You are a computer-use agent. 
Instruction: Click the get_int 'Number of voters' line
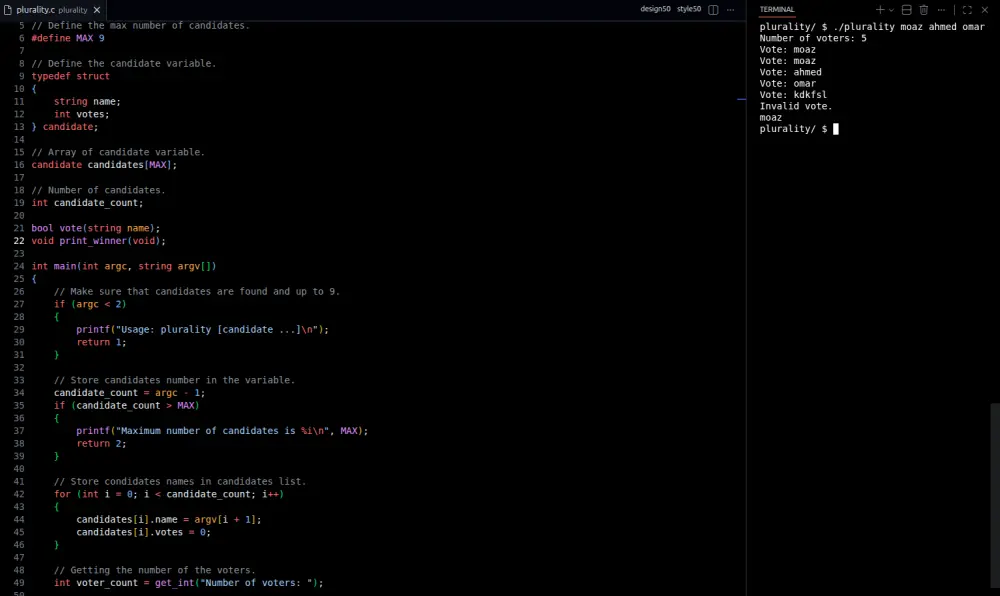pyautogui.click(x=188, y=583)
